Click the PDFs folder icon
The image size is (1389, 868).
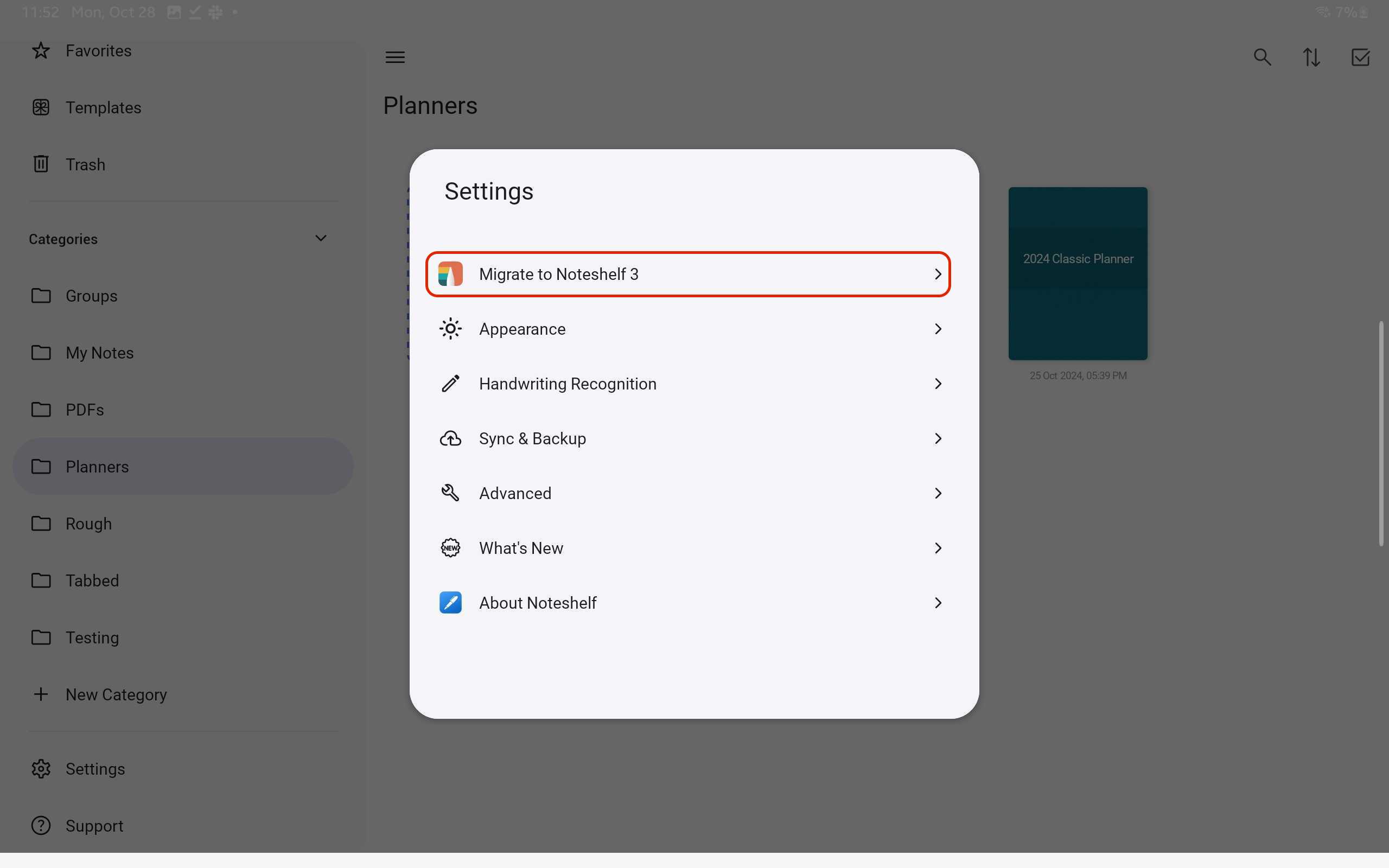coord(41,409)
